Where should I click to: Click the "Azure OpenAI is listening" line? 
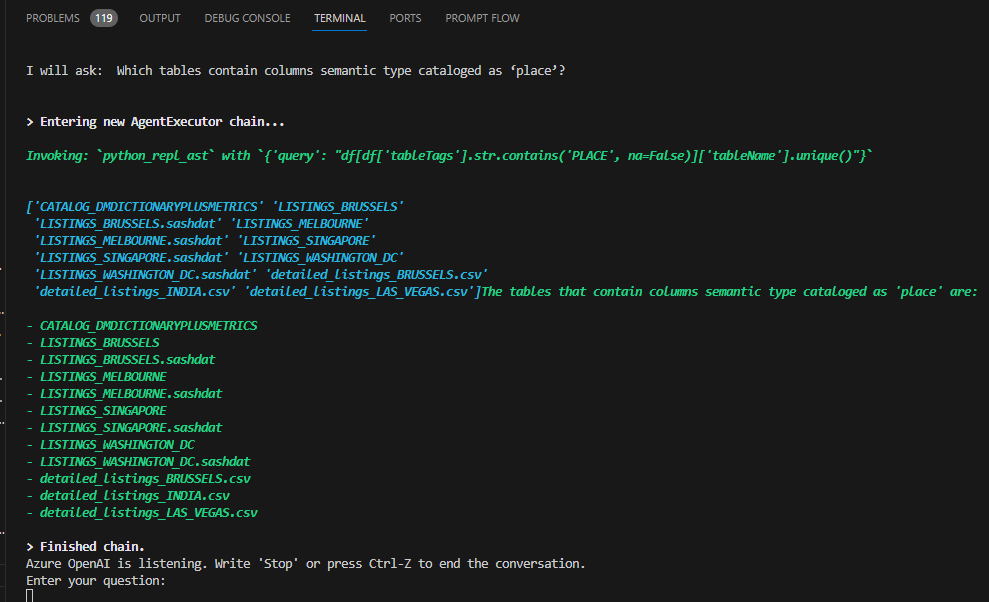click(305, 563)
